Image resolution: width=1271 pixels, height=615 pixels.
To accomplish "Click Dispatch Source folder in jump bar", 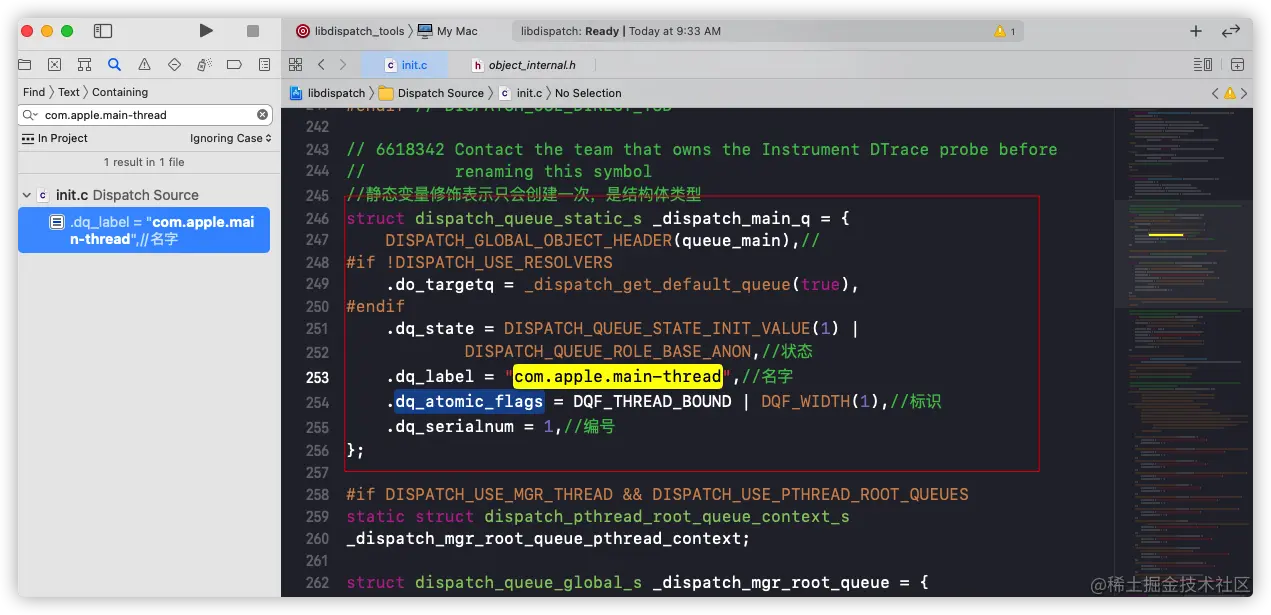I will point(431,93).
